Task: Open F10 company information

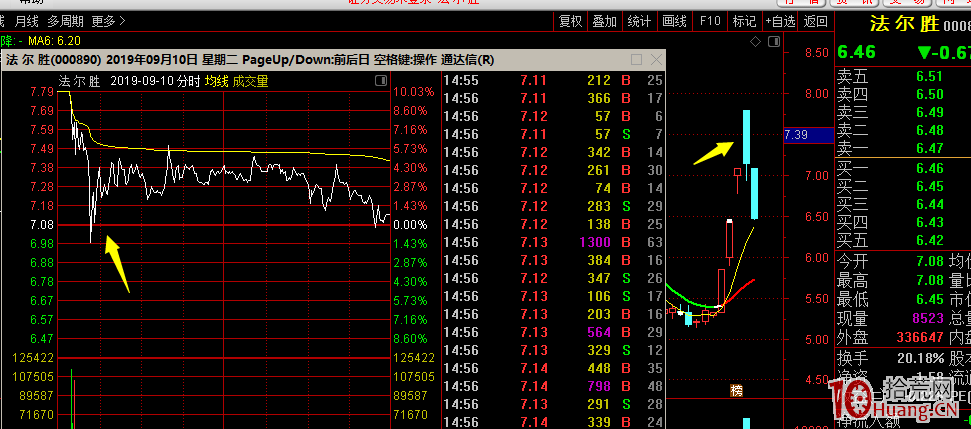Action: click(710, 21)
